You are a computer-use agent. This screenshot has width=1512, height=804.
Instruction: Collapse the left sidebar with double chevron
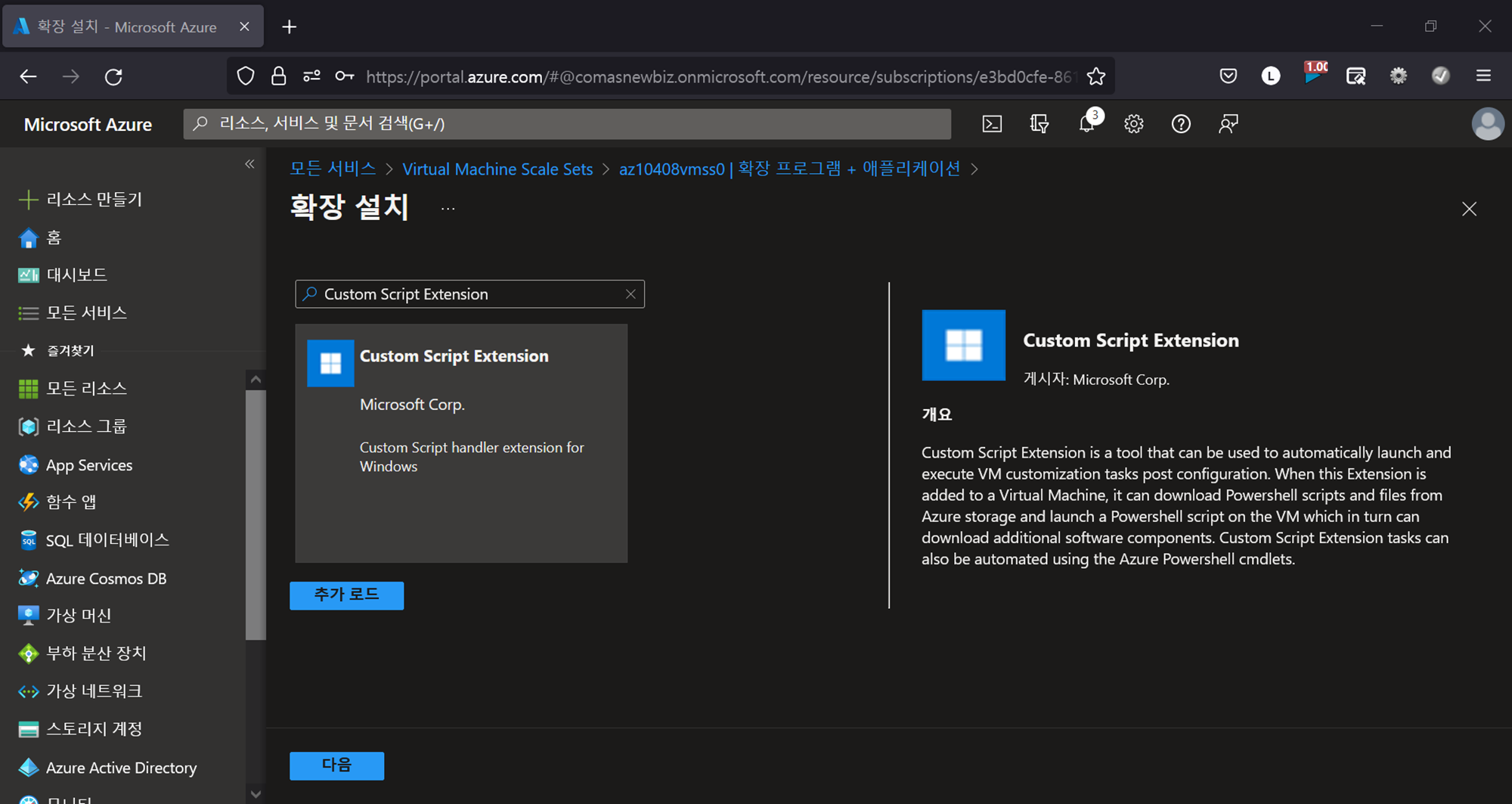coord(249,164)
